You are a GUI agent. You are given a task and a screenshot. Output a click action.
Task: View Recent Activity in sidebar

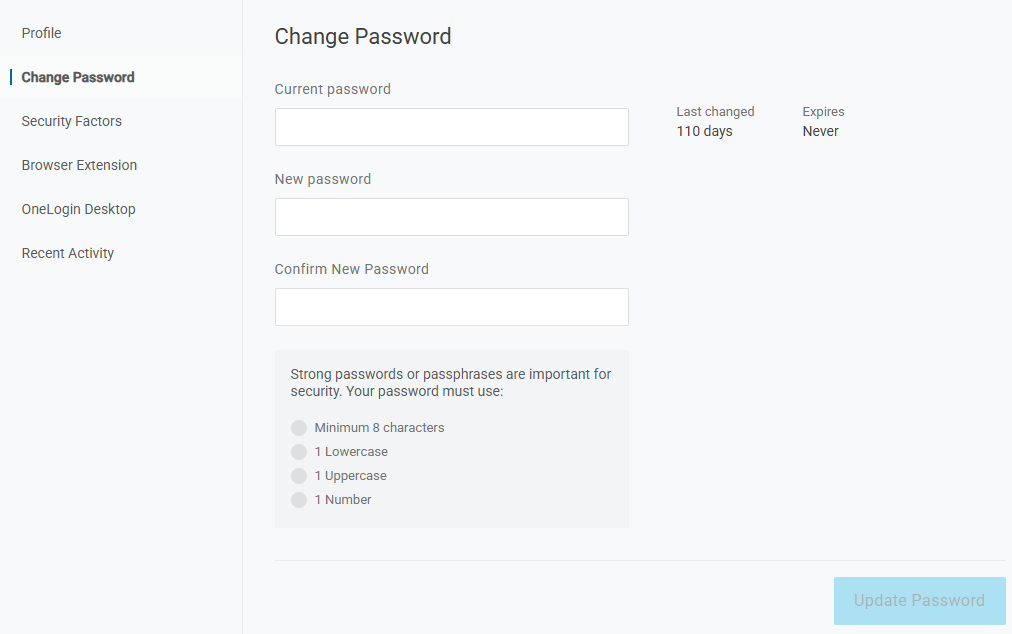pyautogui.click(x=68, y=253)
